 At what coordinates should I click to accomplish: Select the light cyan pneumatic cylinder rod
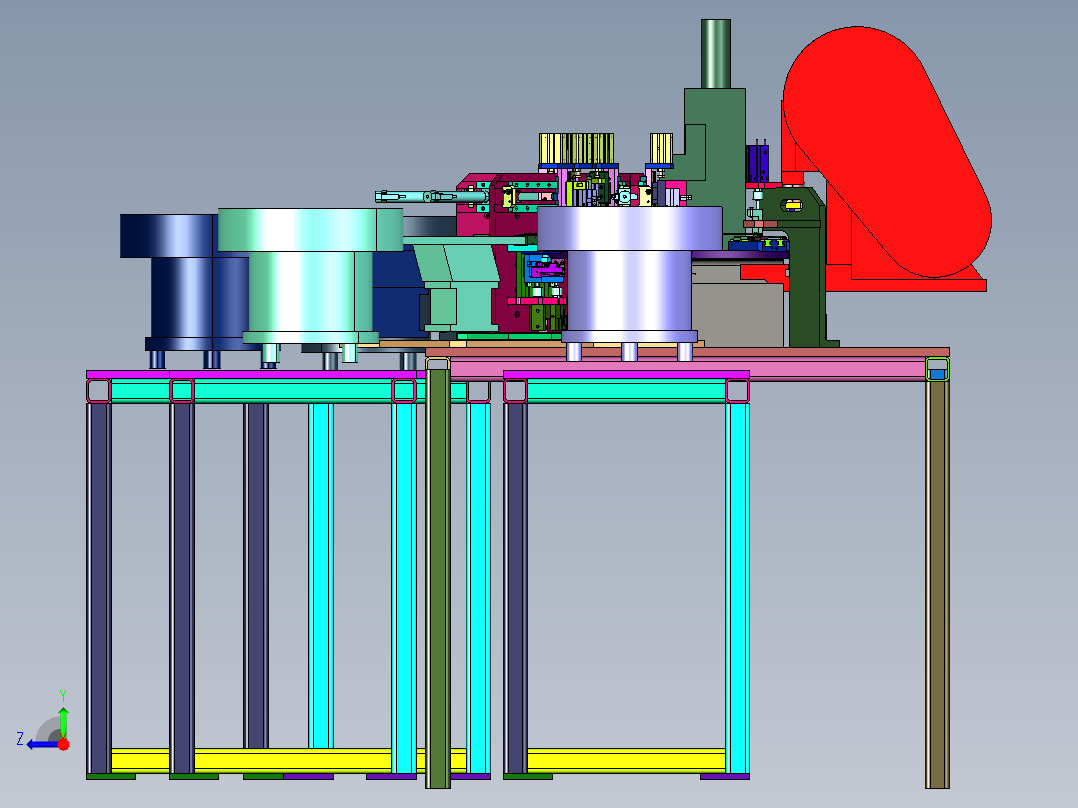[x=431, y=197]
